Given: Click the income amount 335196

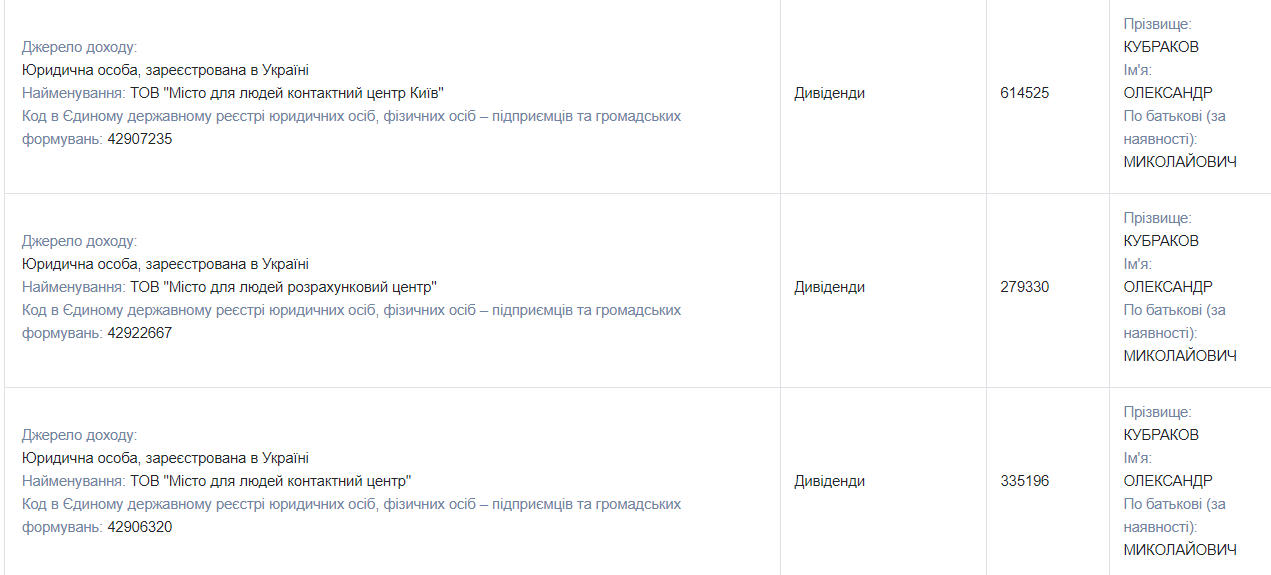Looking at the screenshot, I should tap(1024, 481).
